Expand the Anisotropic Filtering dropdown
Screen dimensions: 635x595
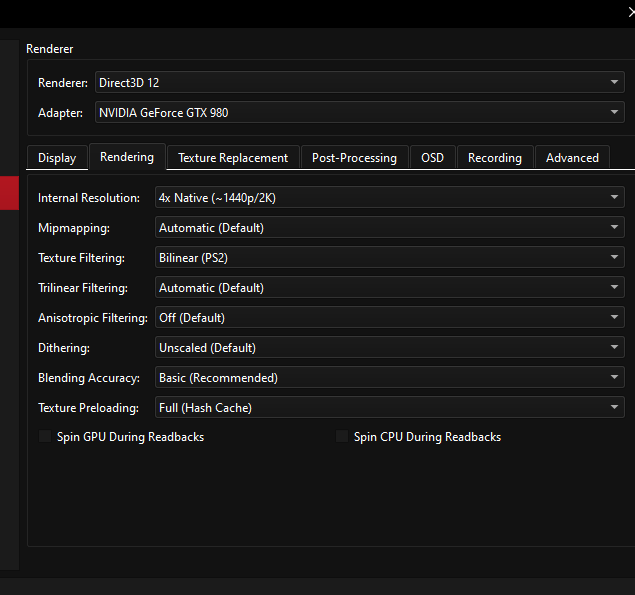[390, 317]
